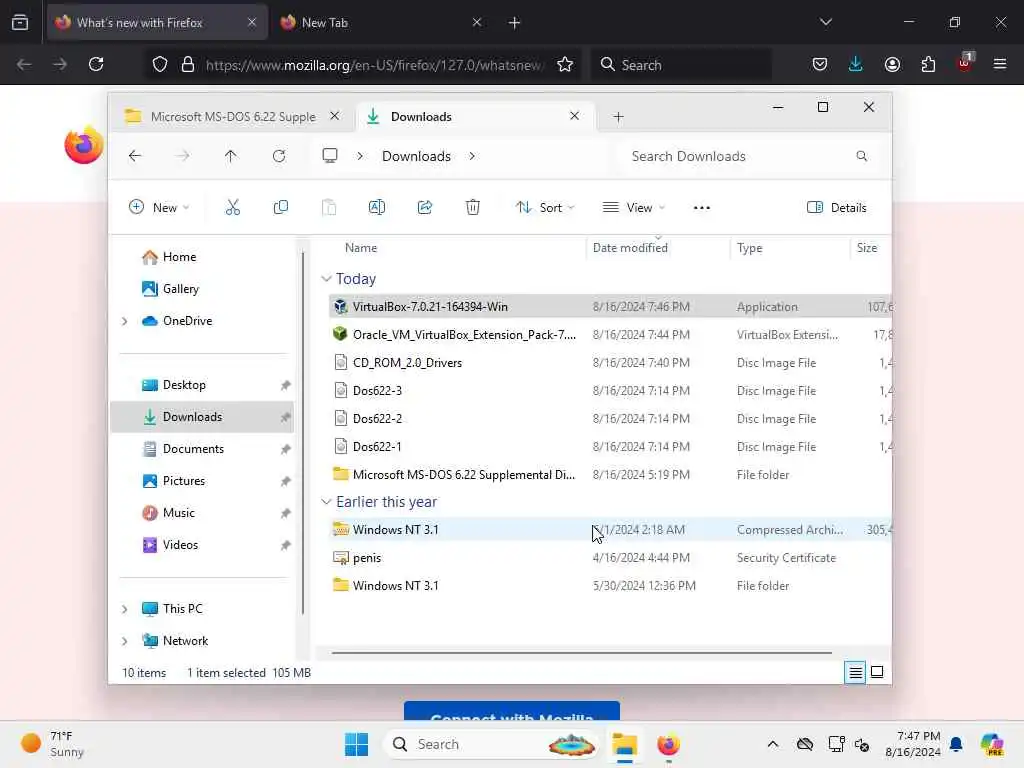1024x768 pixels.
Task: Click the Windows Start button
Action: pos(357,744)
